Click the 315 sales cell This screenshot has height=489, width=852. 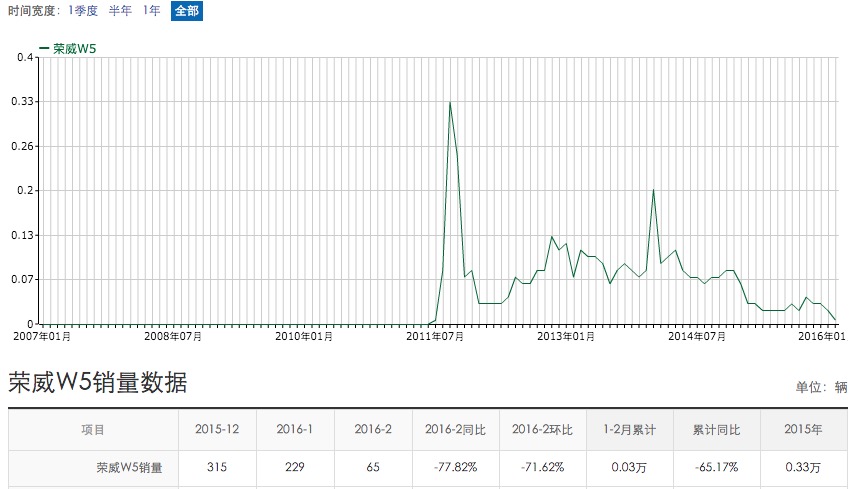pos(217,467)
